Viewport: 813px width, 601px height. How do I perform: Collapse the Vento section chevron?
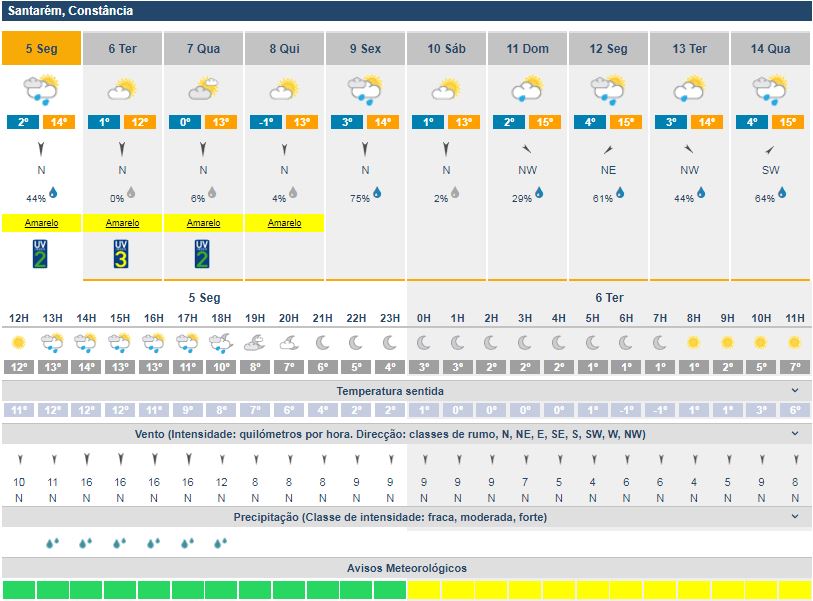(x=795, y=434)
